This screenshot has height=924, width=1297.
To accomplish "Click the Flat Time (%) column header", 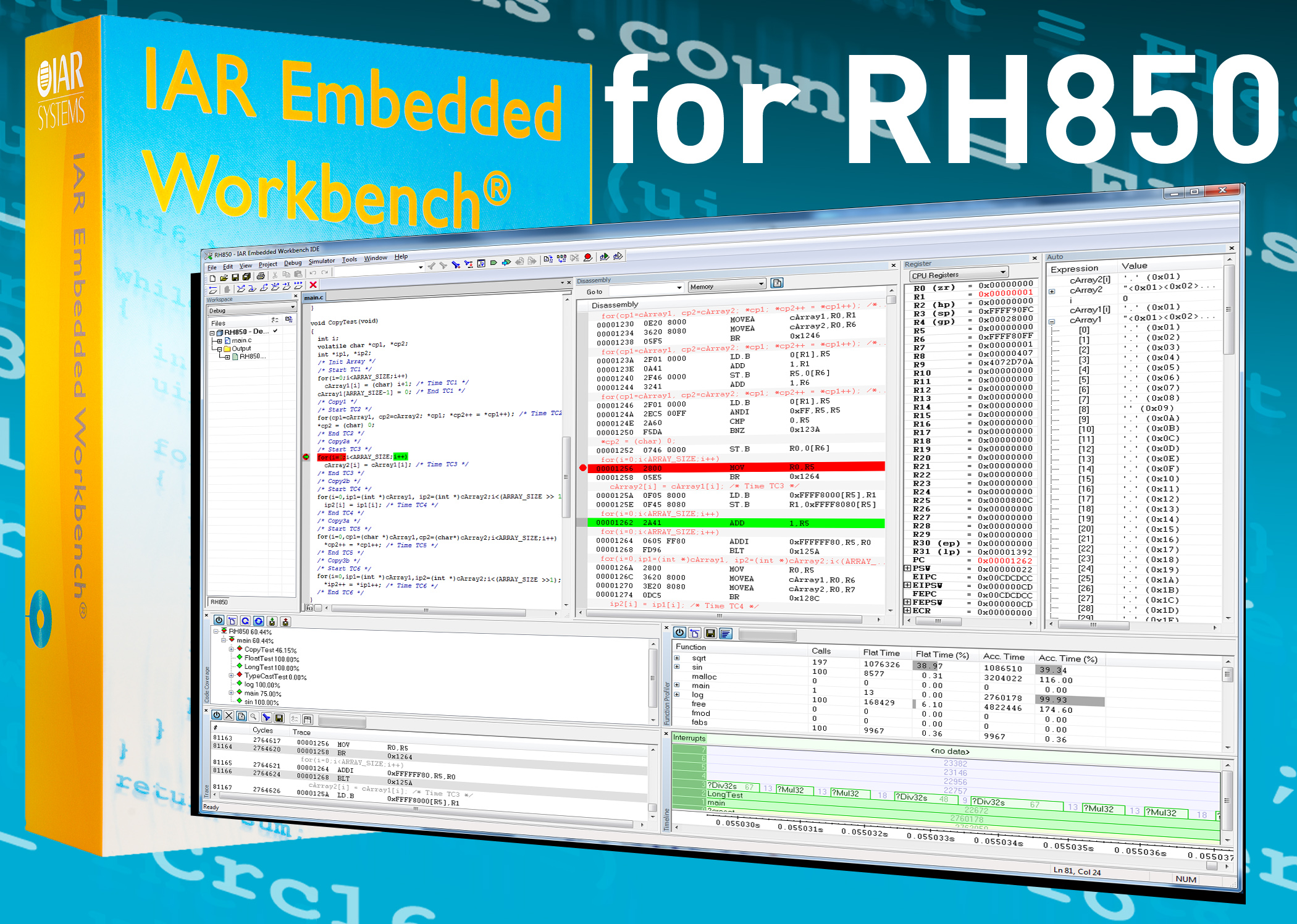I will tap(942, 655).
